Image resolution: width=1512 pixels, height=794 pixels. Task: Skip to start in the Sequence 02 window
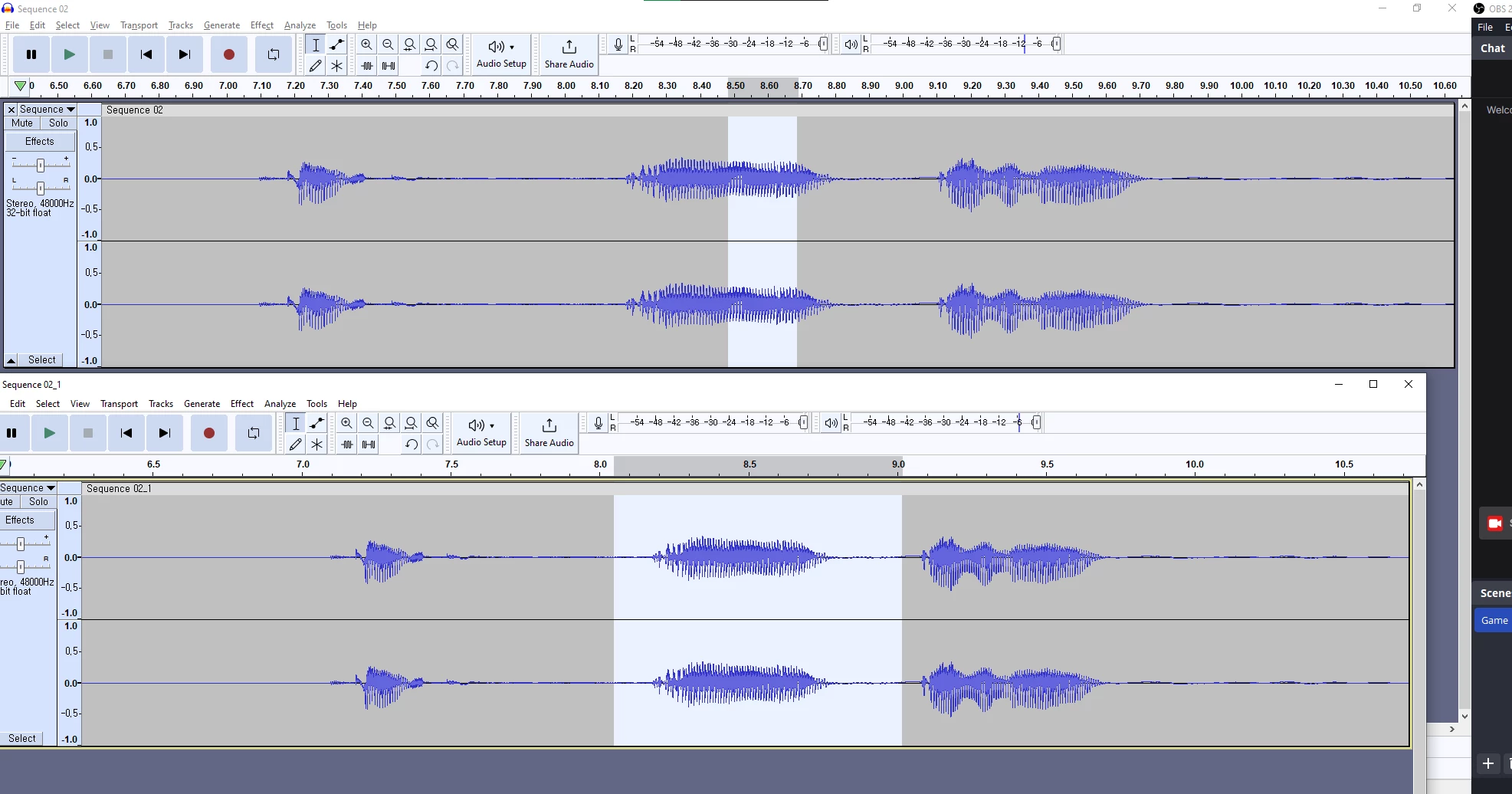pos(146,54)
